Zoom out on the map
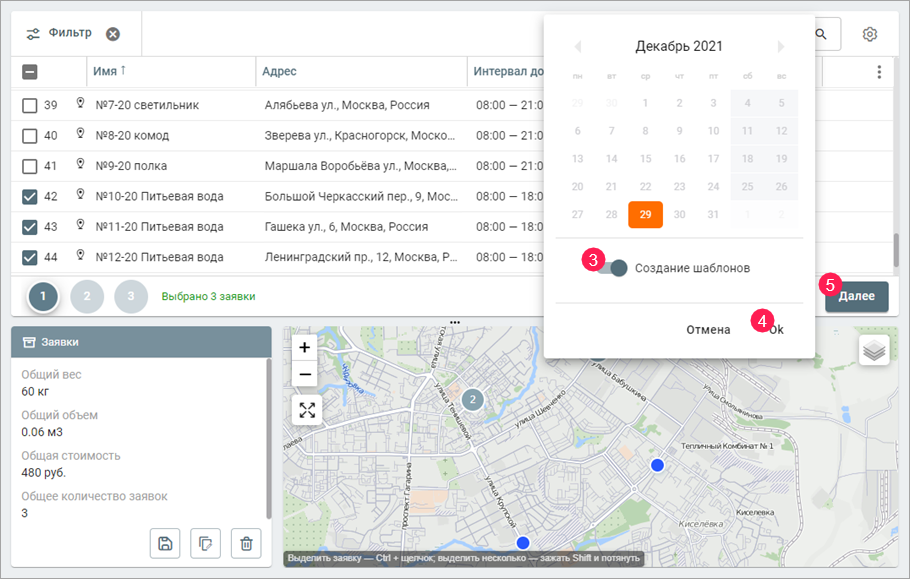The height and width of the screenshot is (579, 910). [306, 375]
